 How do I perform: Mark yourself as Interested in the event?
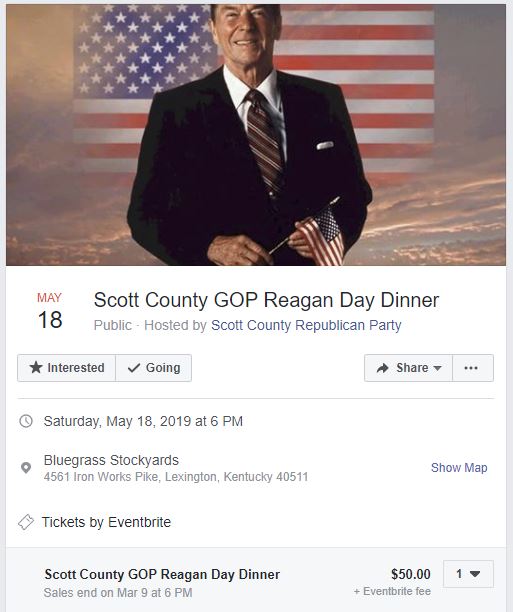pos(66,368)
